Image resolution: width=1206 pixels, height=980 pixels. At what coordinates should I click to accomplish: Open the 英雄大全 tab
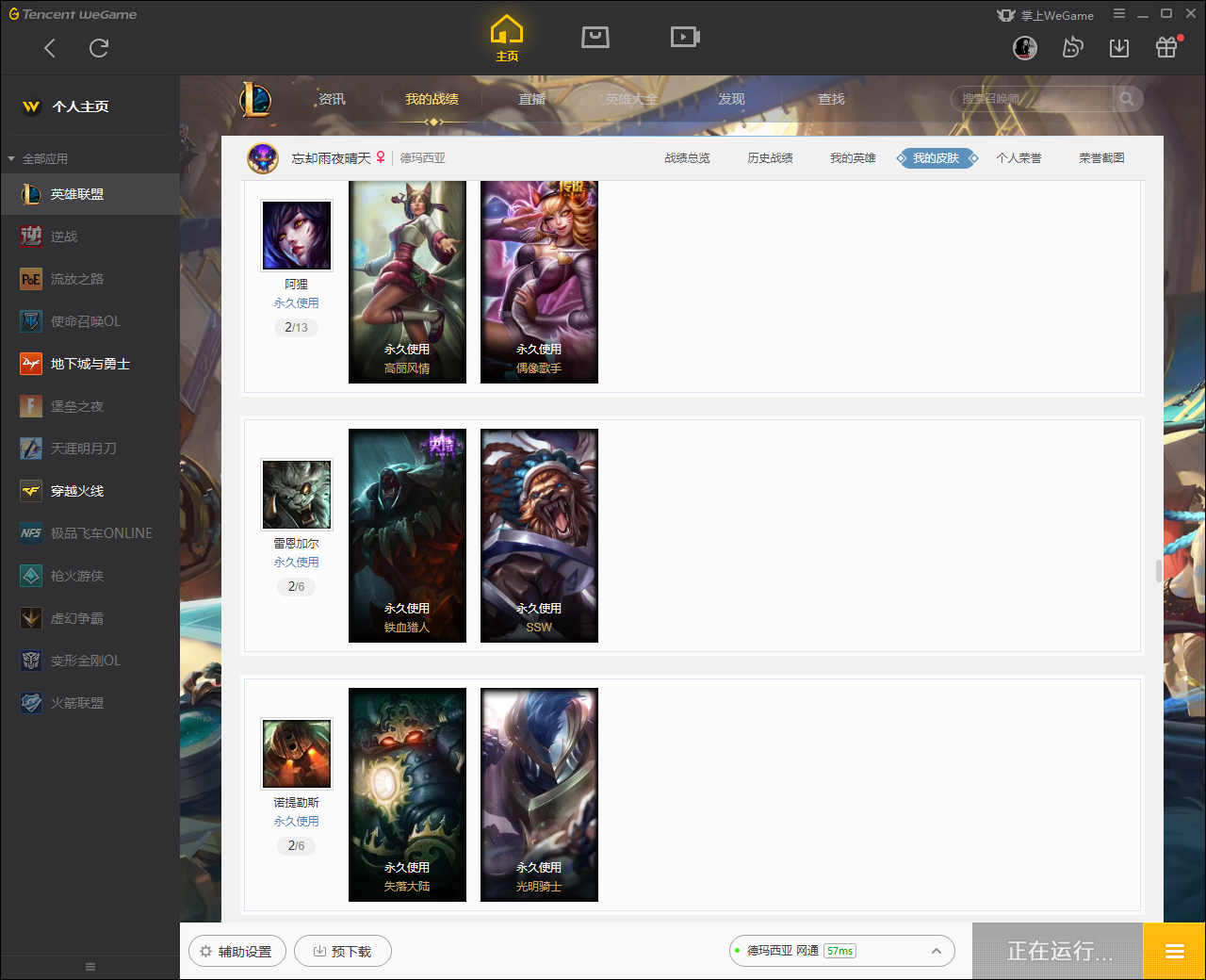click(631, 99)
